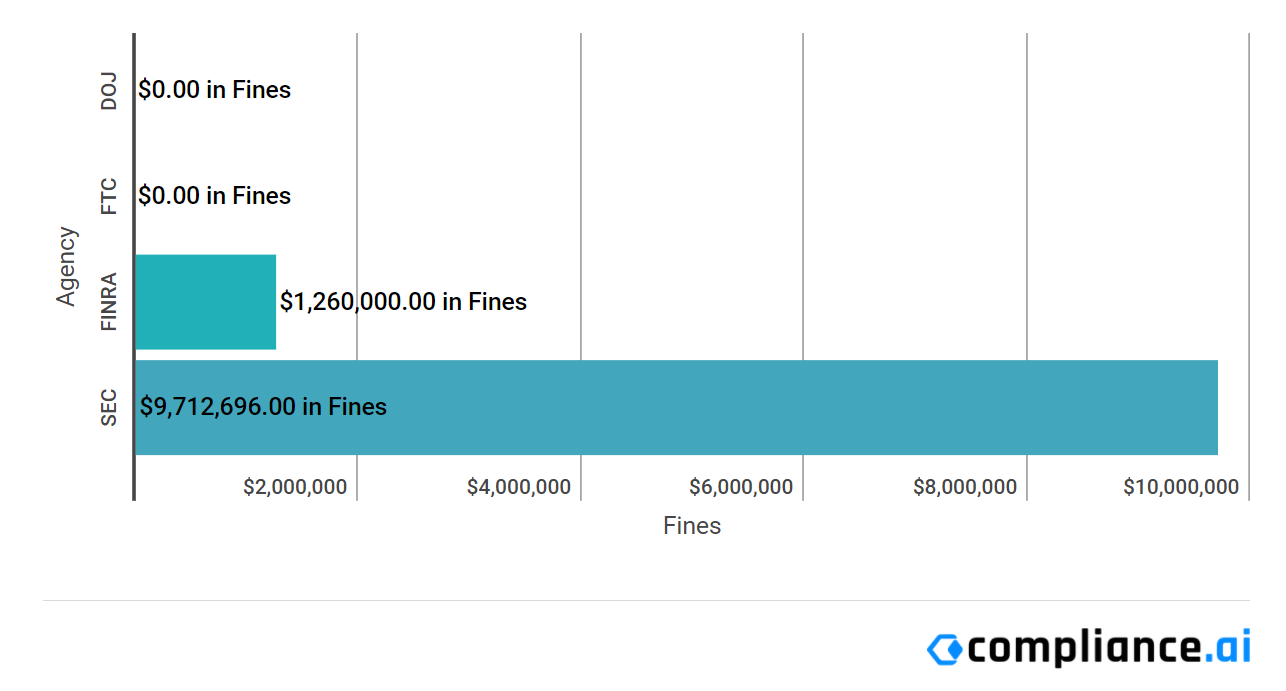Click the $4,000,000 axis tick label
The width and height of the screenshot is (1286, 691).
(519, 488)
